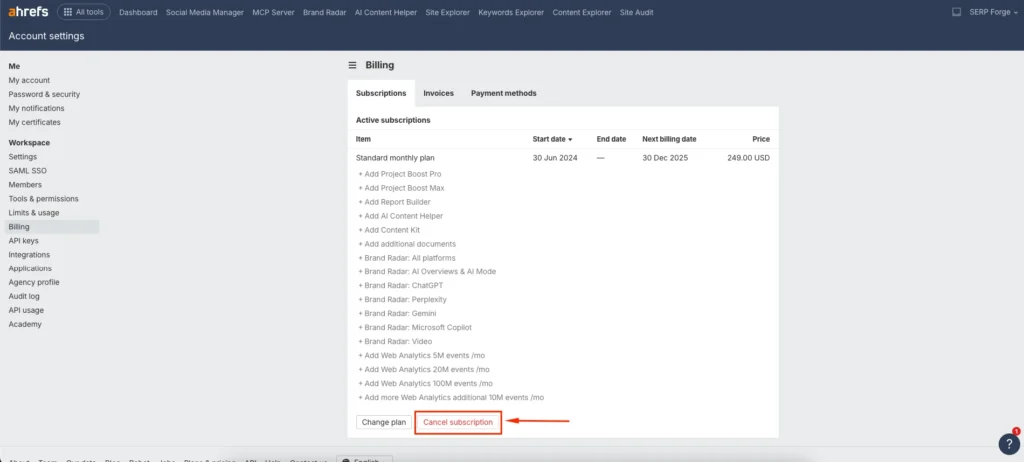Image resolution: width=1024 pixels, height=462 pixels.
Task: Add Brand Radar: Video
Action: [395, 342]
